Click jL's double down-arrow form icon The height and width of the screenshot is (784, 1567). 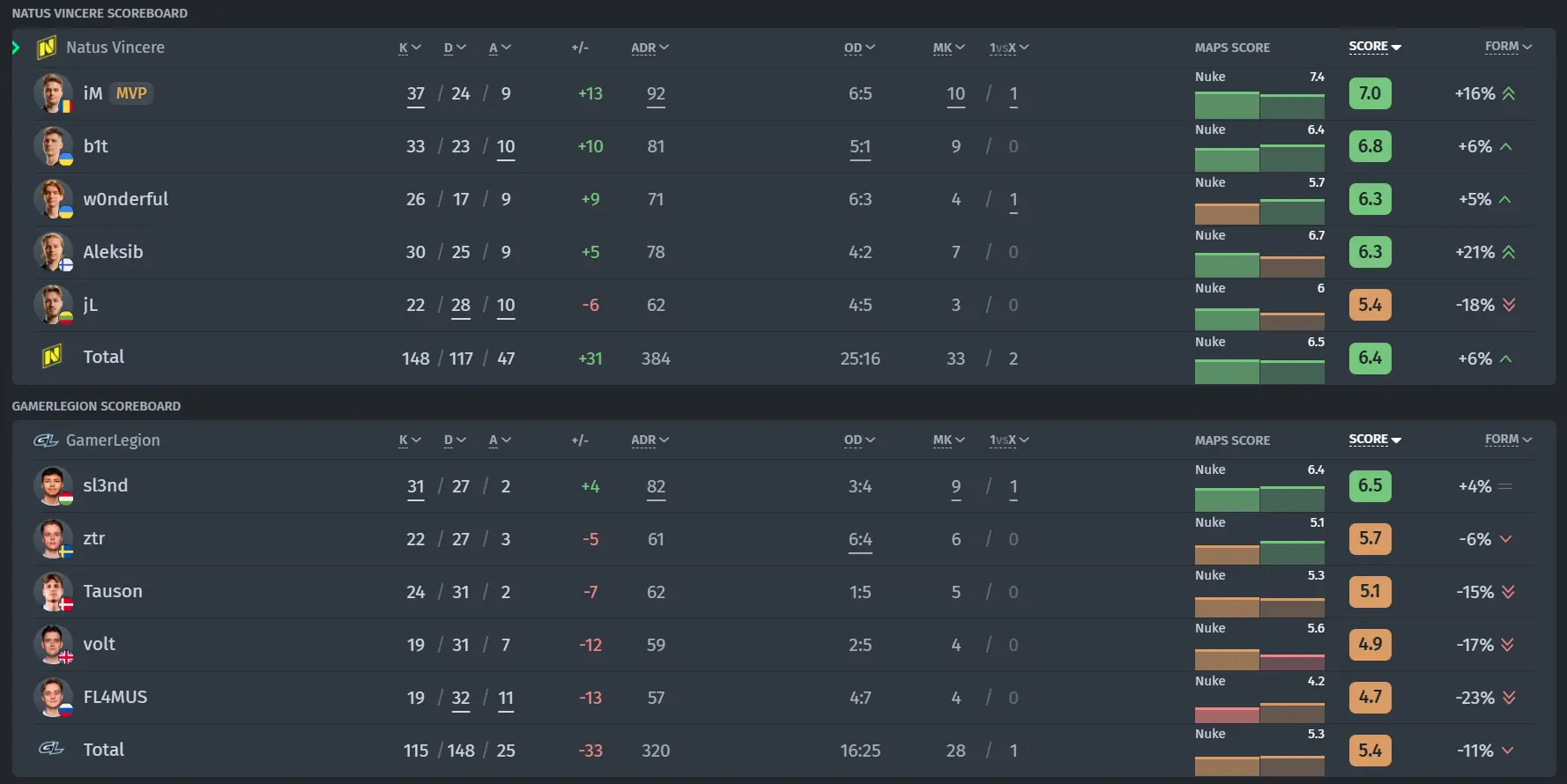(1509, 305)
